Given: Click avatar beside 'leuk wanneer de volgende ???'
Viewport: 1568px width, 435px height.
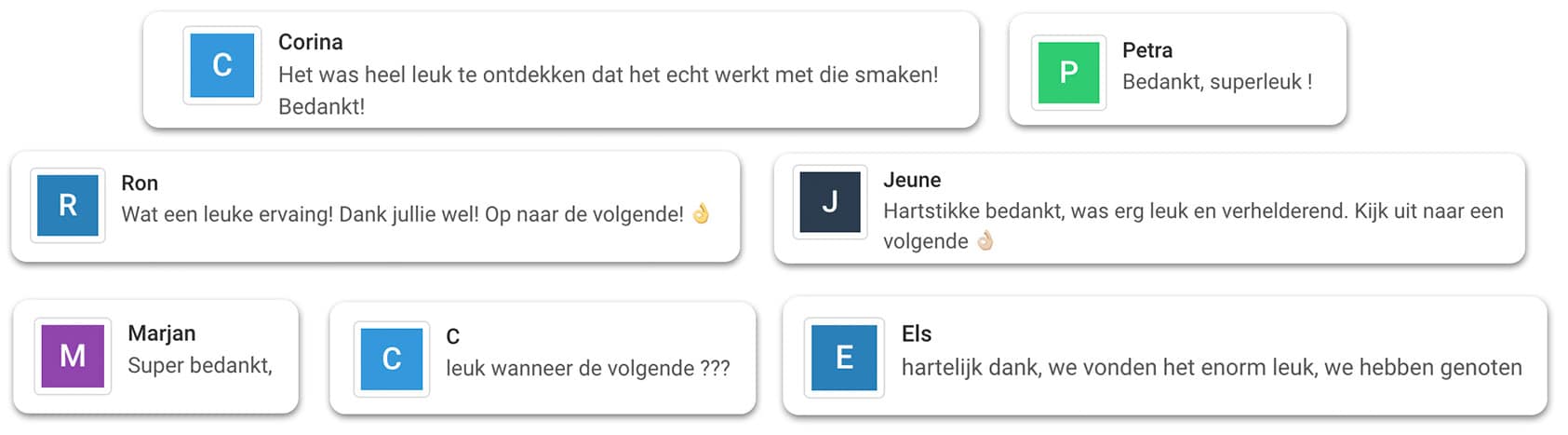Looking at the screenshot, I should [392, 359].
